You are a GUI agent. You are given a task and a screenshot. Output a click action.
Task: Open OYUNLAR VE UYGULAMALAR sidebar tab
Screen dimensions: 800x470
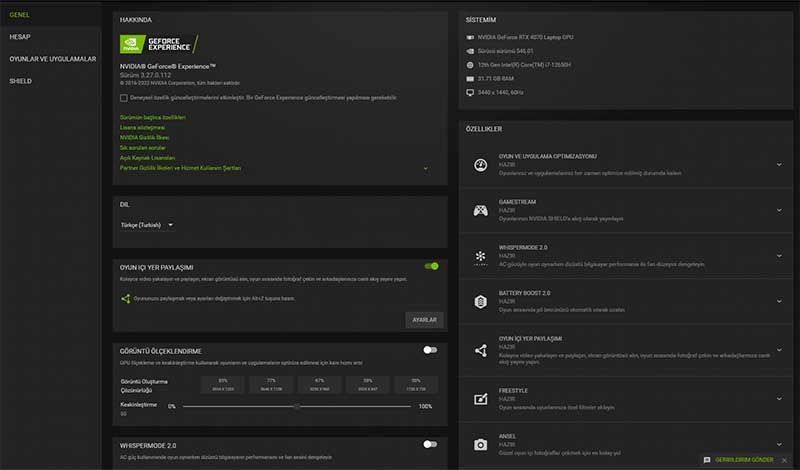53,59
